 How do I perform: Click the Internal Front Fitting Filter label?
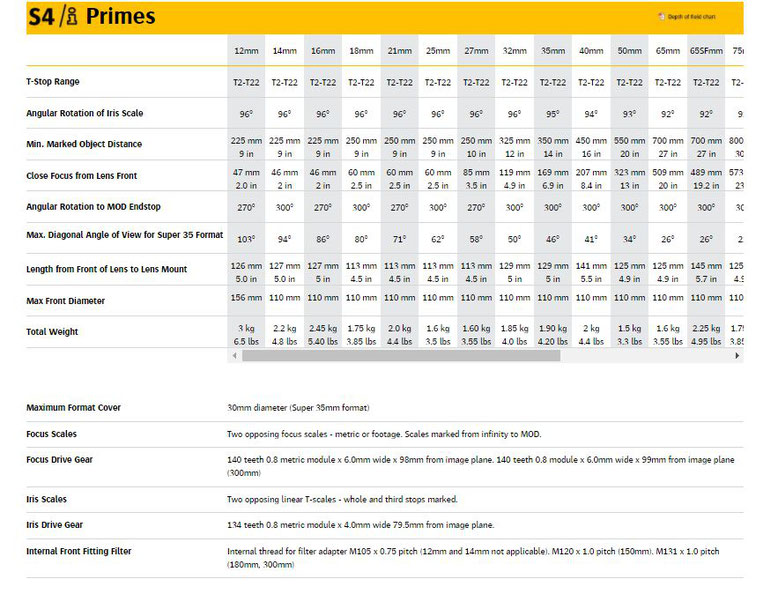point(79,551)
